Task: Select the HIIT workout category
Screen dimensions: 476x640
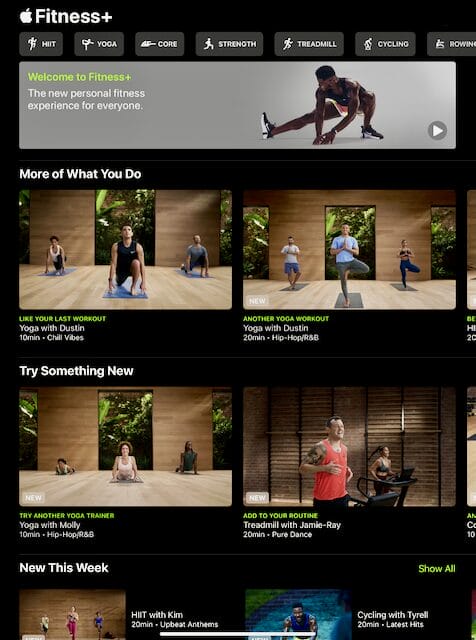Action: (41, 44)
